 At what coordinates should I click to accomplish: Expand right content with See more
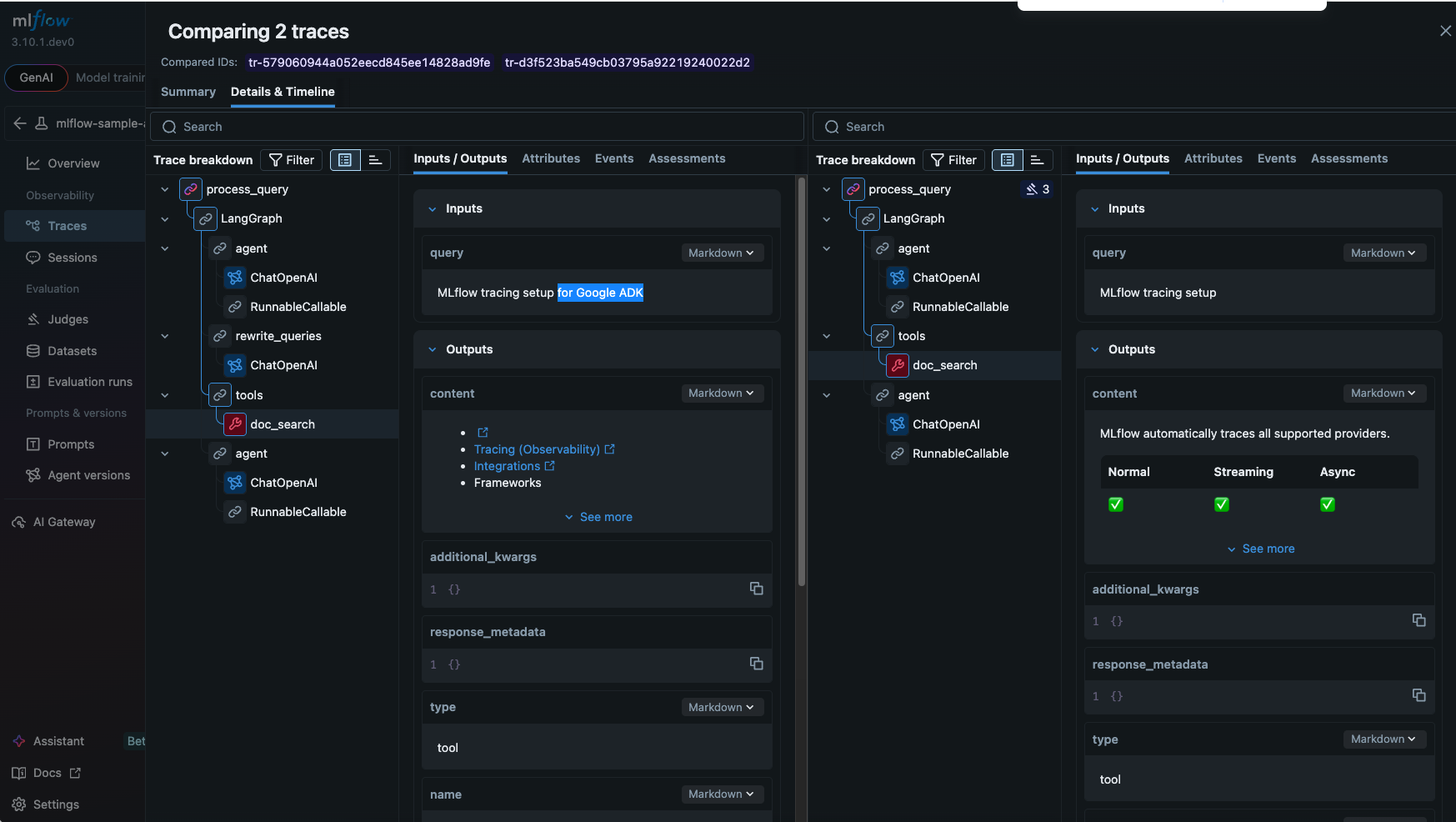[x=1260, y=549]
